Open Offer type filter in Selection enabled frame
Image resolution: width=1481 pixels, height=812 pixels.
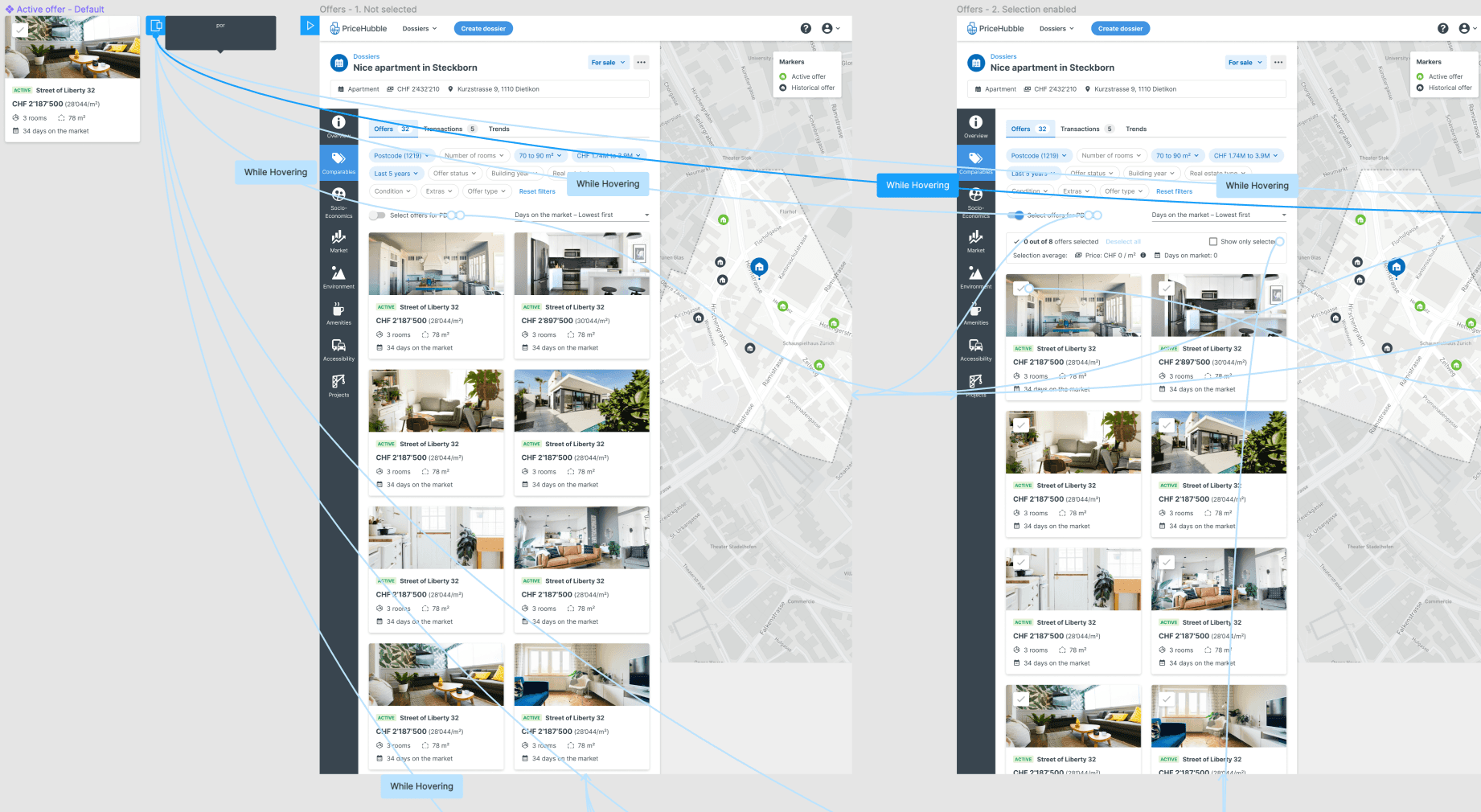tap(1123, 191)
